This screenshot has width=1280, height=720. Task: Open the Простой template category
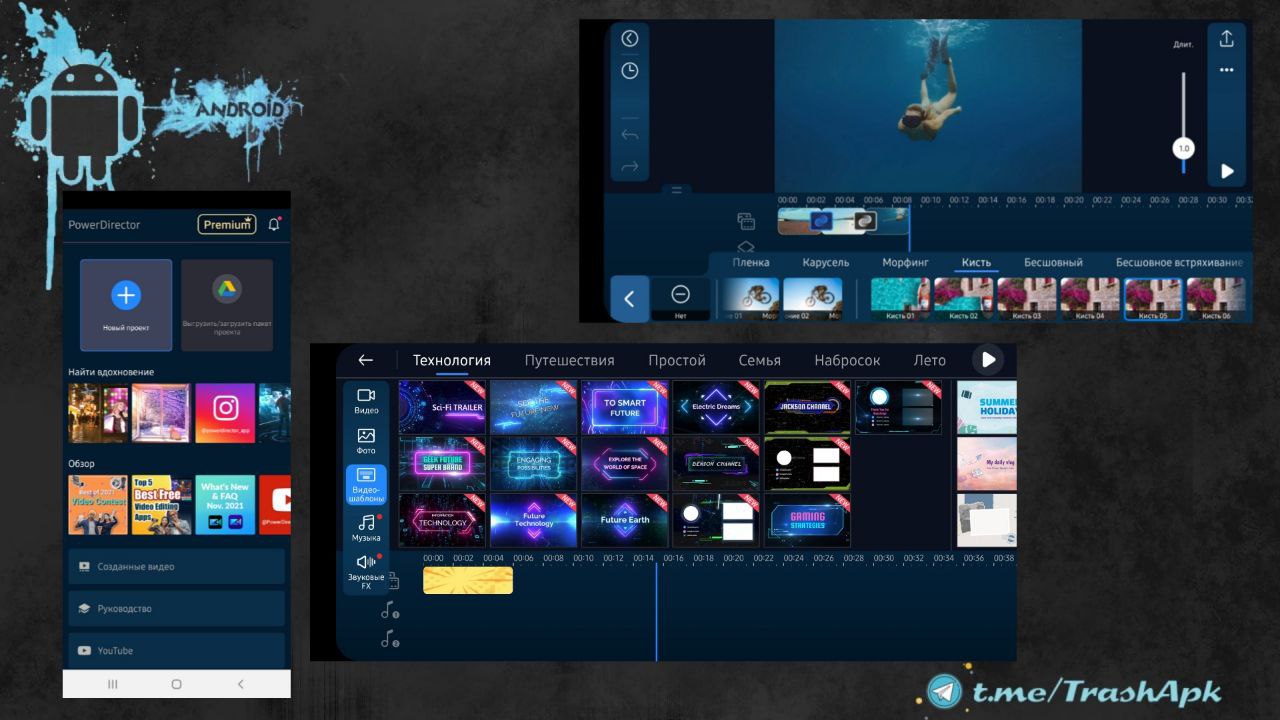tap(677, 360)
